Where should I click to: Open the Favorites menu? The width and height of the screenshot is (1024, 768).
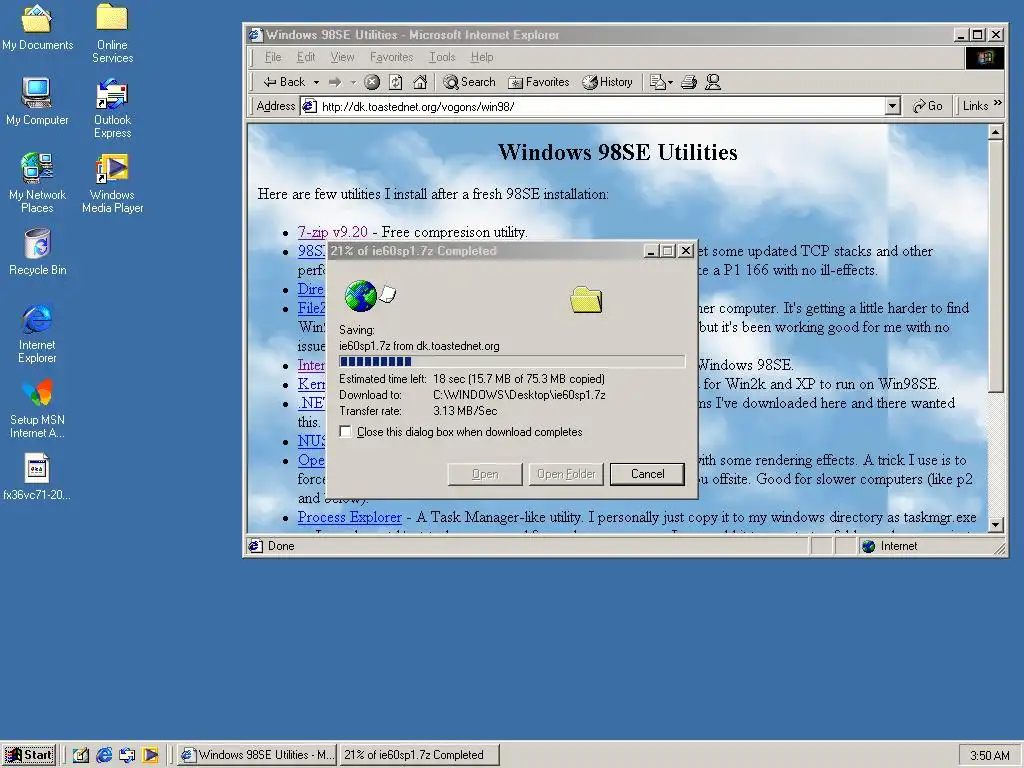pyautogui.click(x=391, y=57)
